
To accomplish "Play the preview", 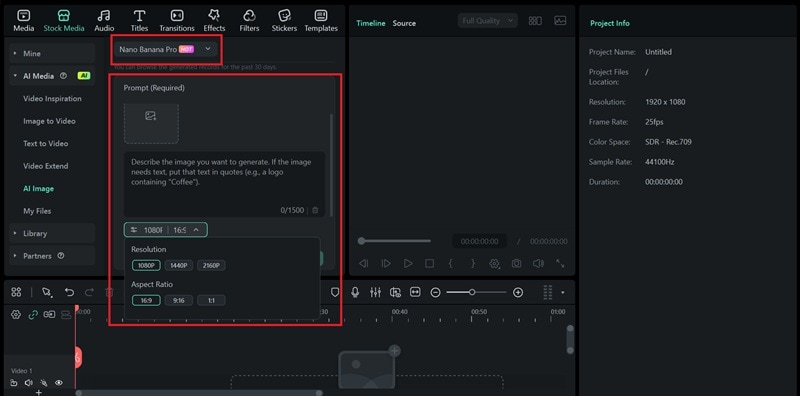I will click(408, 263).
